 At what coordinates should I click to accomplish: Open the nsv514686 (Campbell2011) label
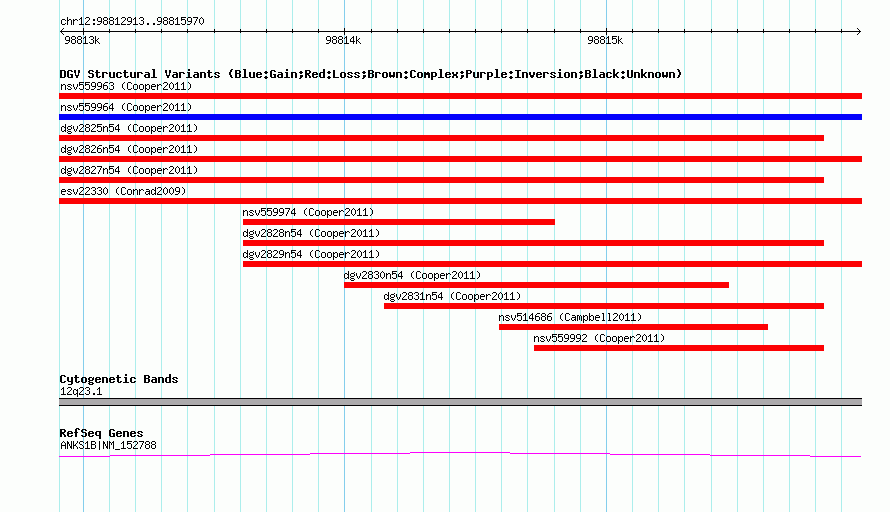click(x=570, y=317)
